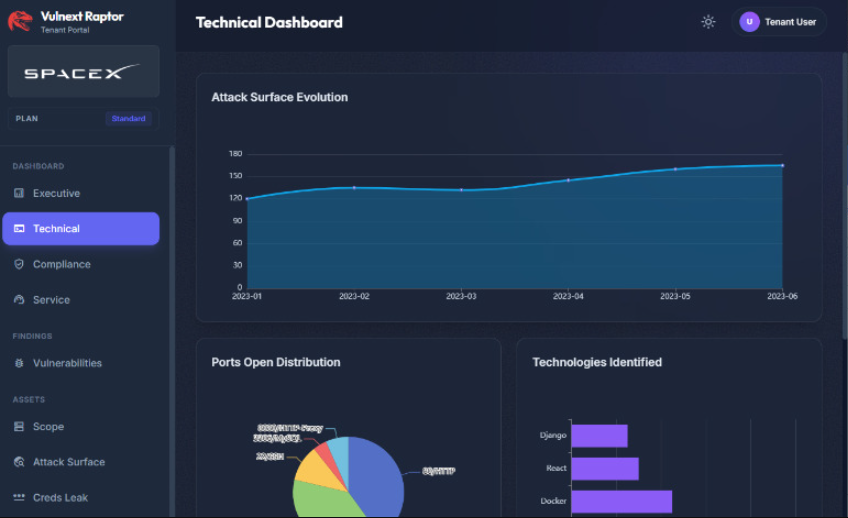
Task: Click the Executive dashboard chart icon
Action: [19, 193]
